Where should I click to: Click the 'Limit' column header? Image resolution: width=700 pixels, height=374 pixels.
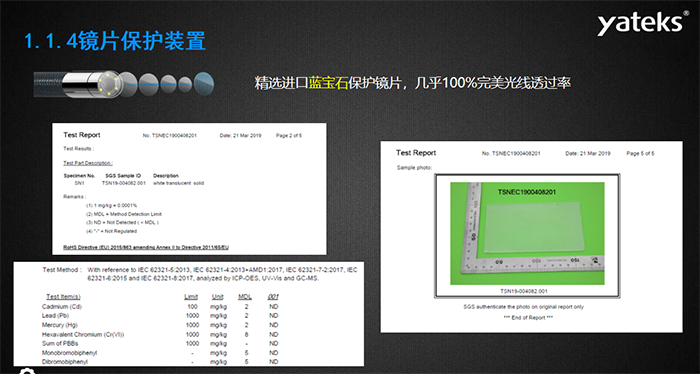pyautogui.click(x=191, y=297)
